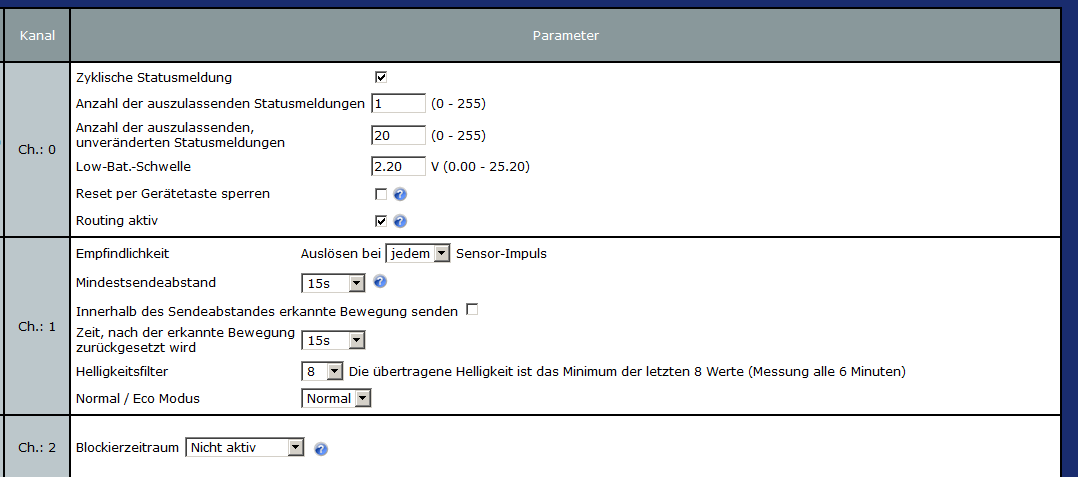Open the Empfindlichkeit 'jedem' dropdown
Image resolution: width=1078 pixels, height=477 pixels.
pyautogui.click(x=417, y=254)
